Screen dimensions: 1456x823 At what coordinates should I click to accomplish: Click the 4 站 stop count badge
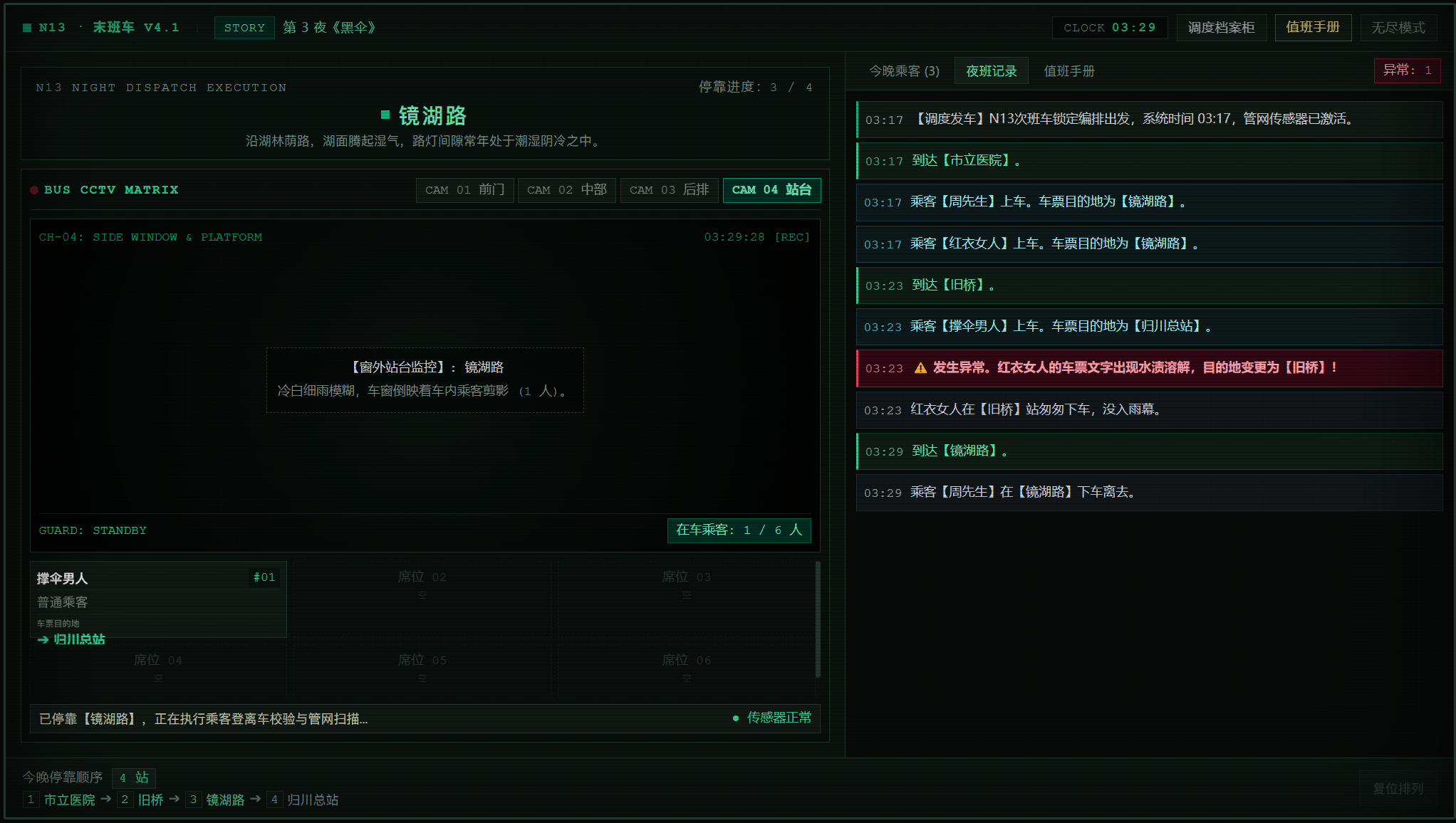[134, 777]
